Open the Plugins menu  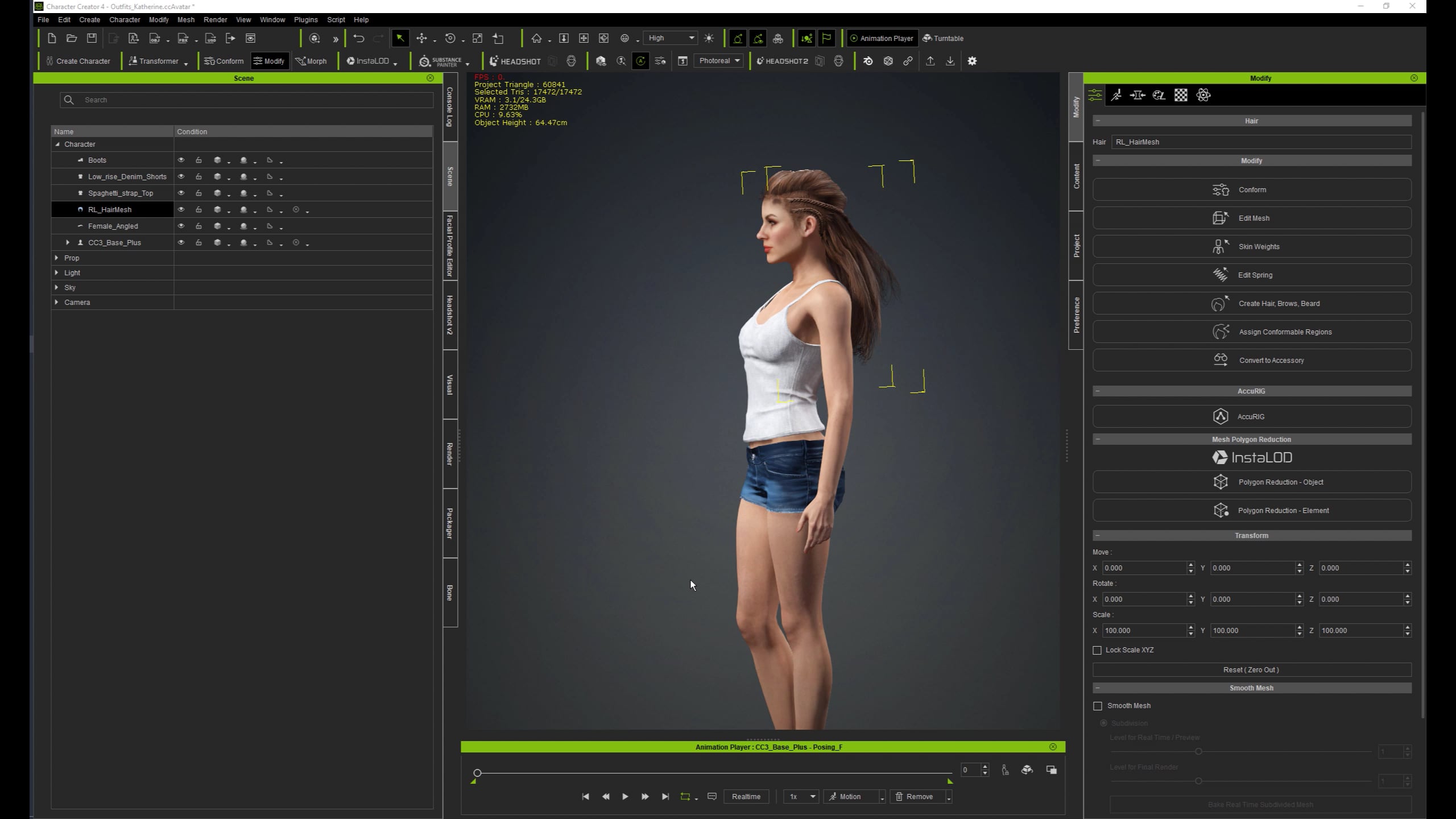[305, 19]
